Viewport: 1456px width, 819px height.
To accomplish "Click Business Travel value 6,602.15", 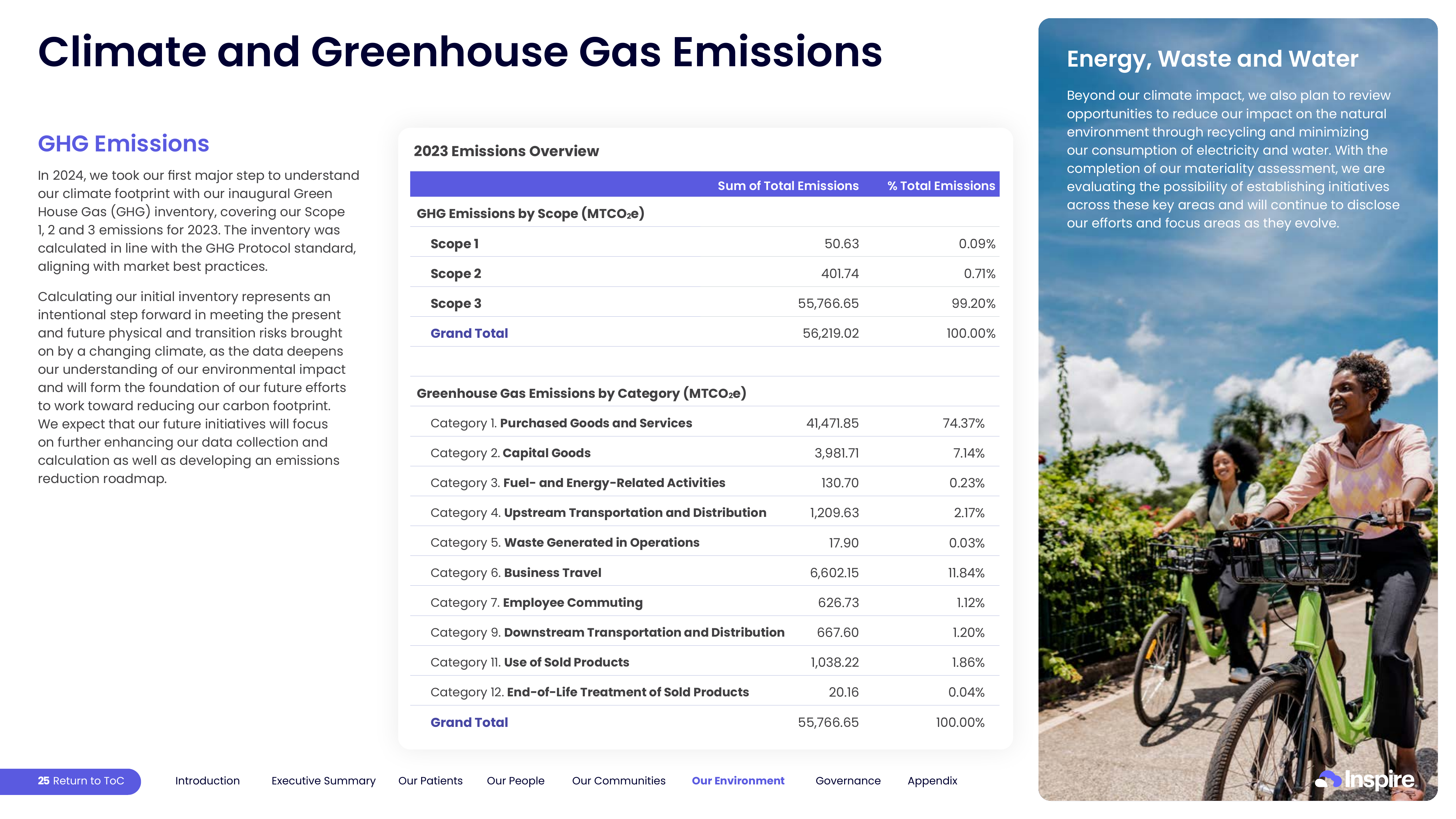I will [x=834, y=573].
